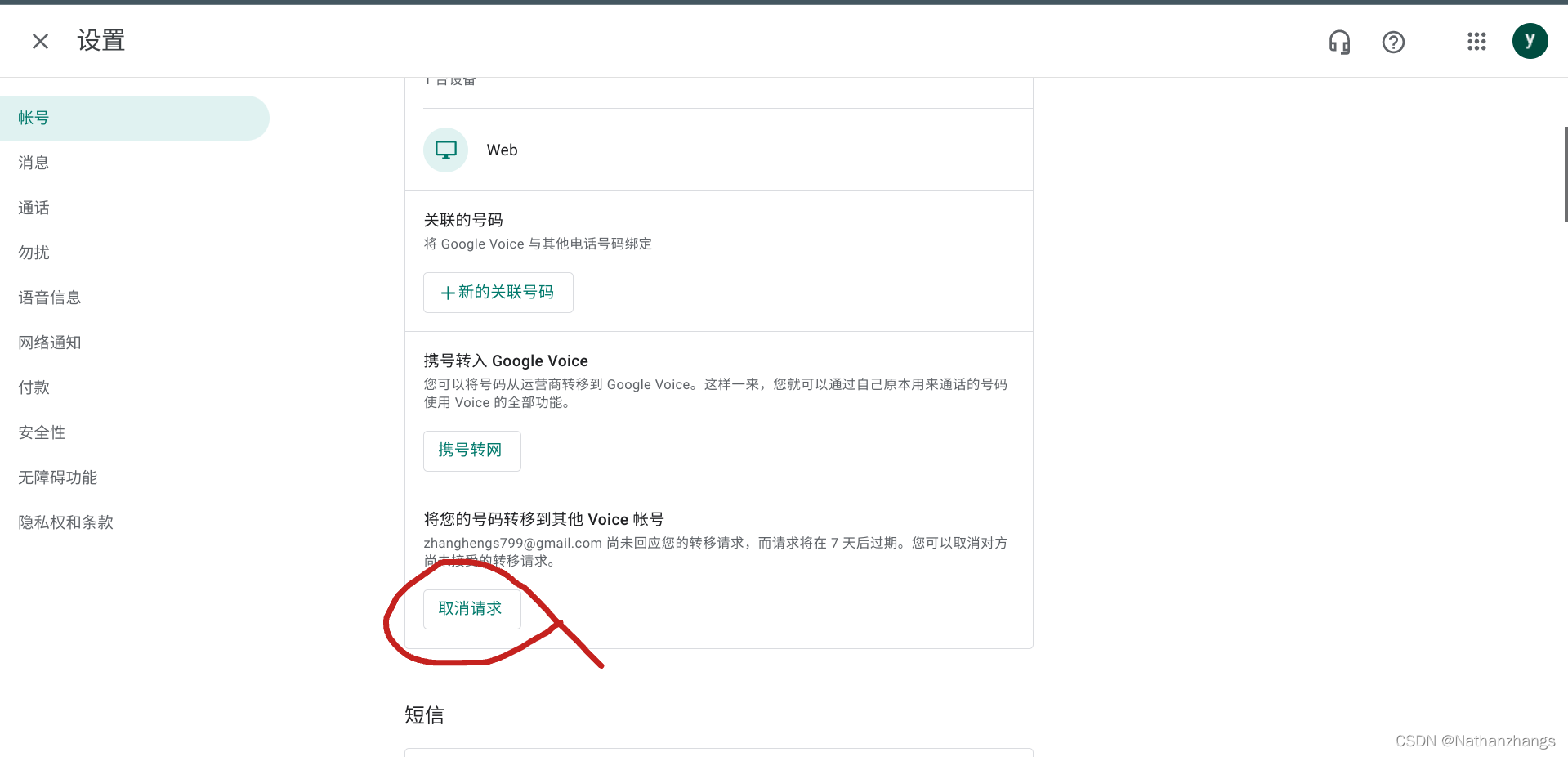Click the 短信 section heading
The height and width of the screenshot is (757, 1568).
click(x=424, y=715)
